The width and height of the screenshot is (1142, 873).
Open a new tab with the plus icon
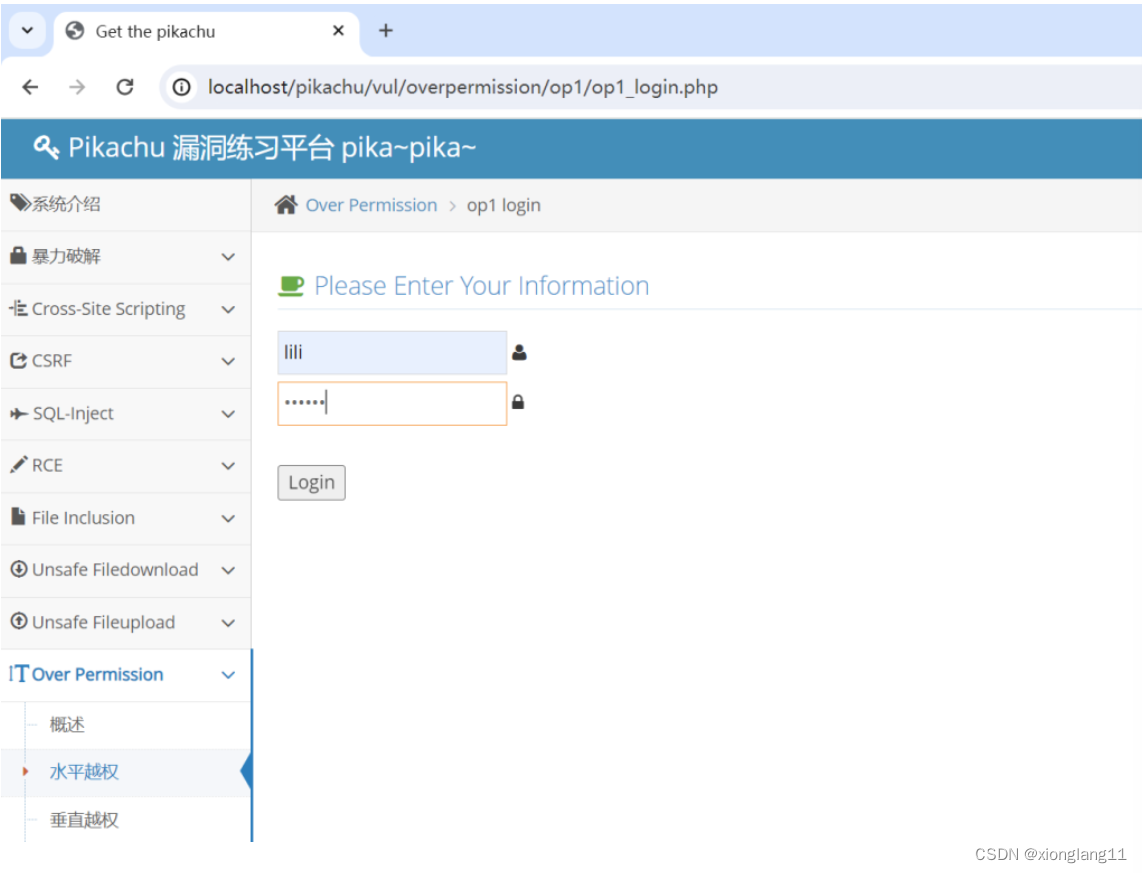[x=386, y=31]
